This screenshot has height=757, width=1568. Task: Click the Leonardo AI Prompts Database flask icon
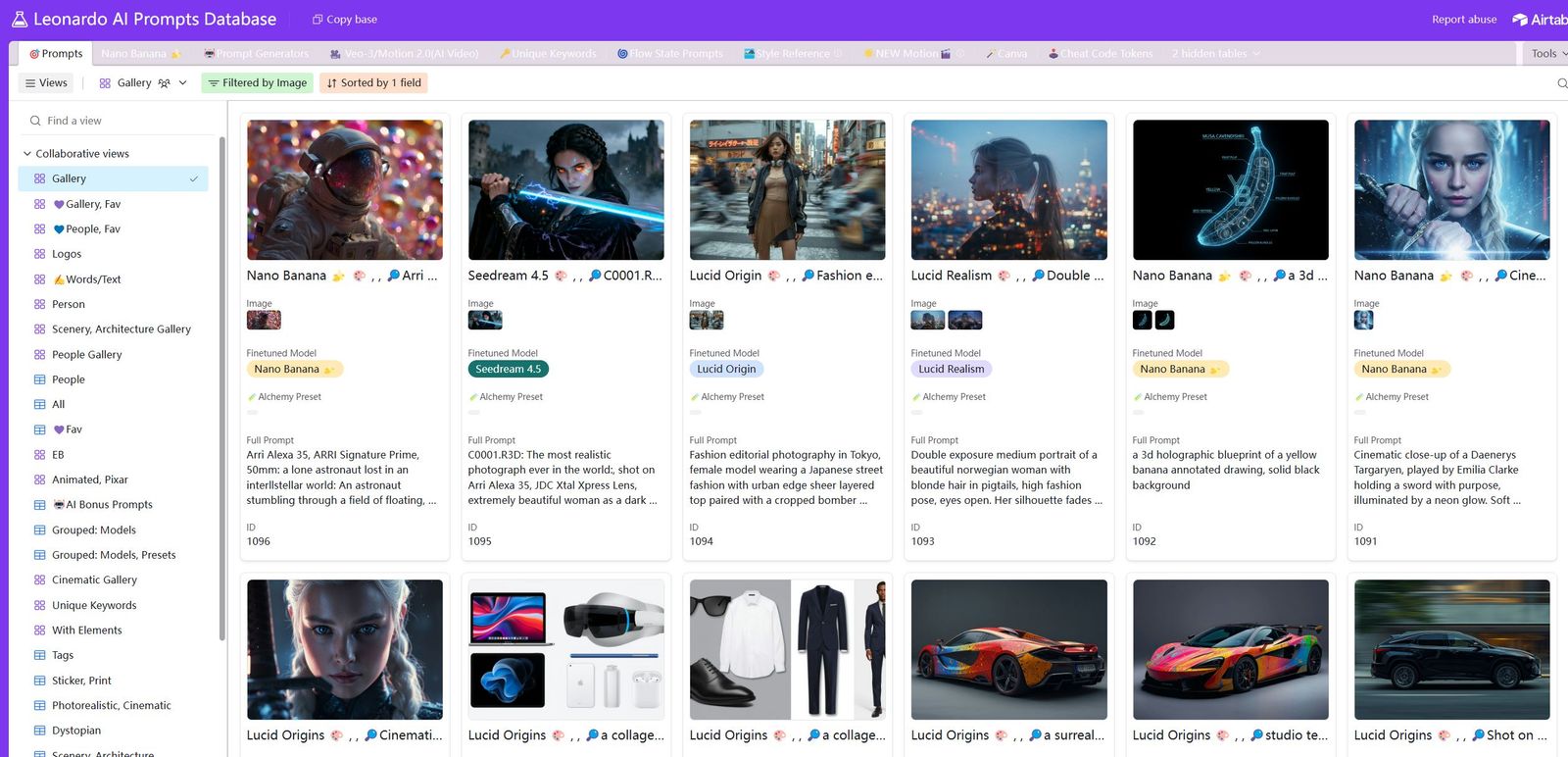pos(19,19)
